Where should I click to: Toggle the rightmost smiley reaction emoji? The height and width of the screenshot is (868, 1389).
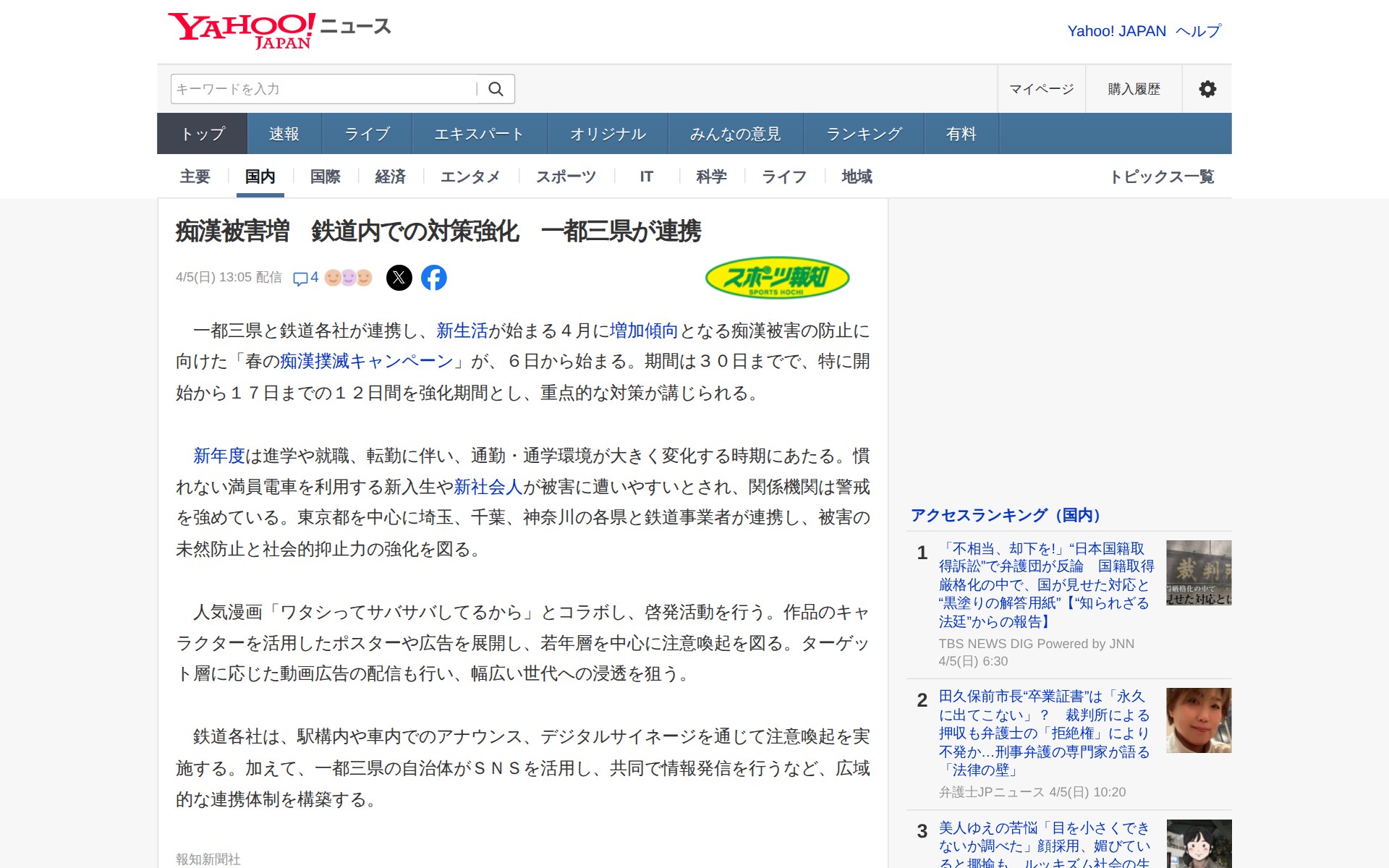point(365,277)
